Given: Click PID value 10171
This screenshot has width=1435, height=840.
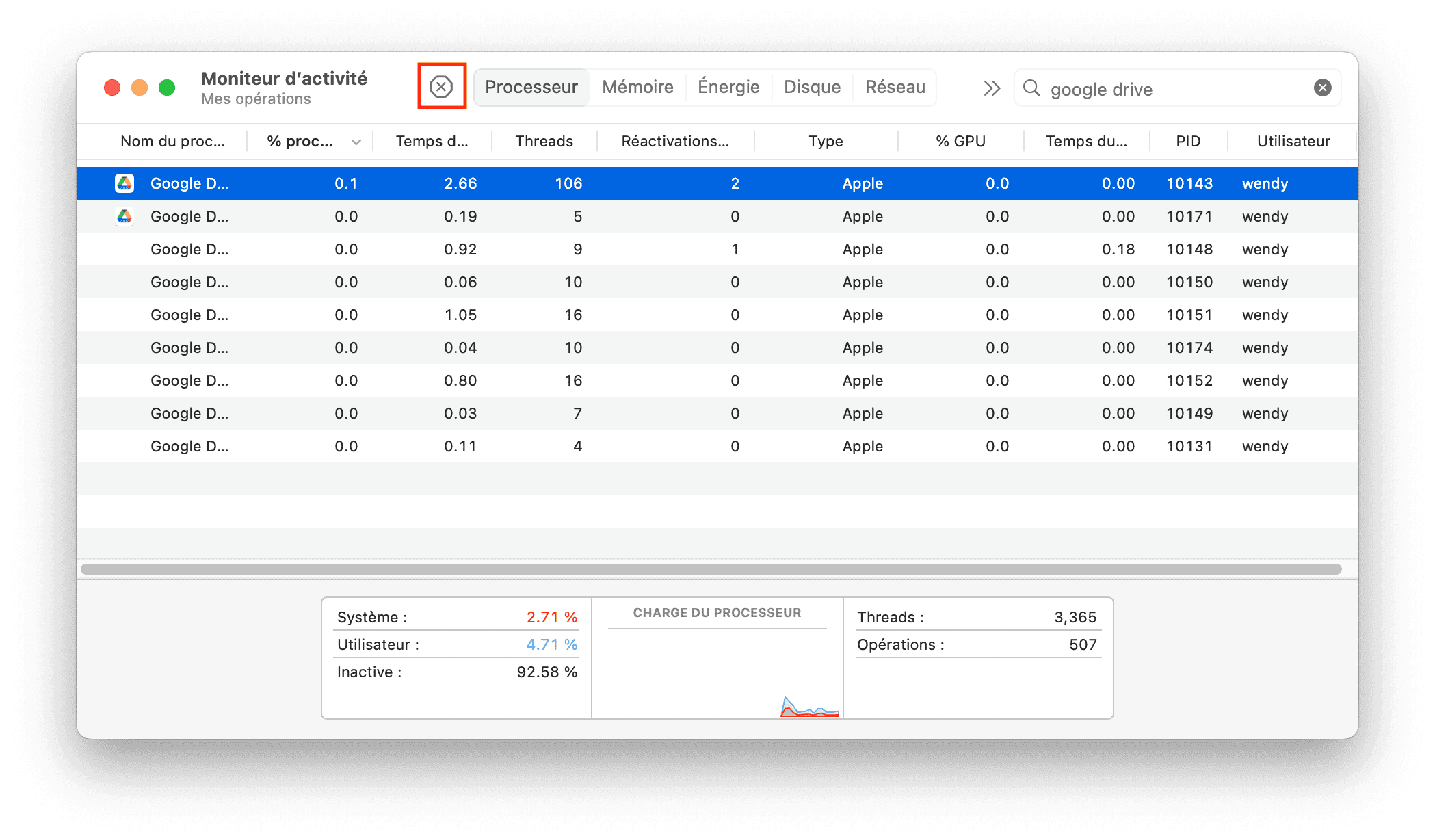Looking at the screenshot, I should [1189, 216].
